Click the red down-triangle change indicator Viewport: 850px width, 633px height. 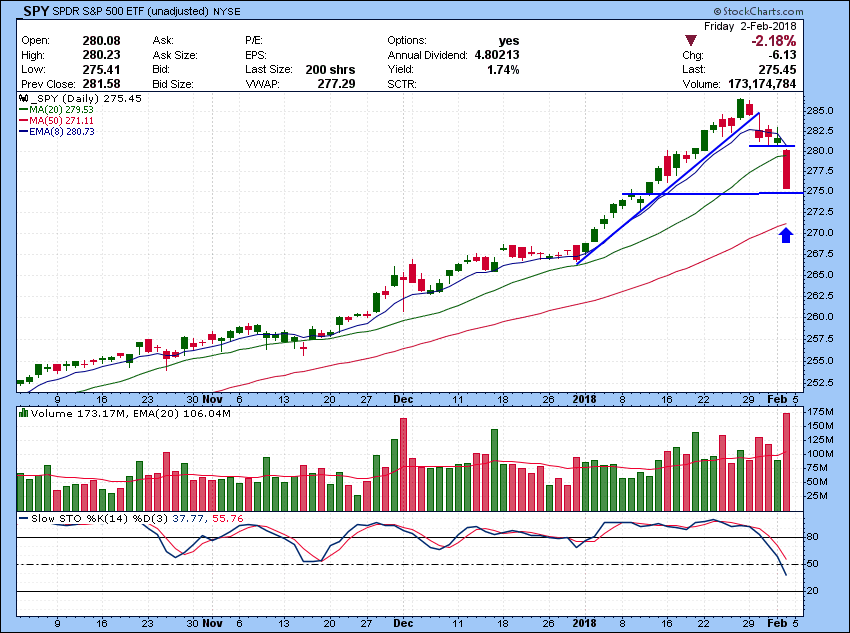click(x=691, y=41)
